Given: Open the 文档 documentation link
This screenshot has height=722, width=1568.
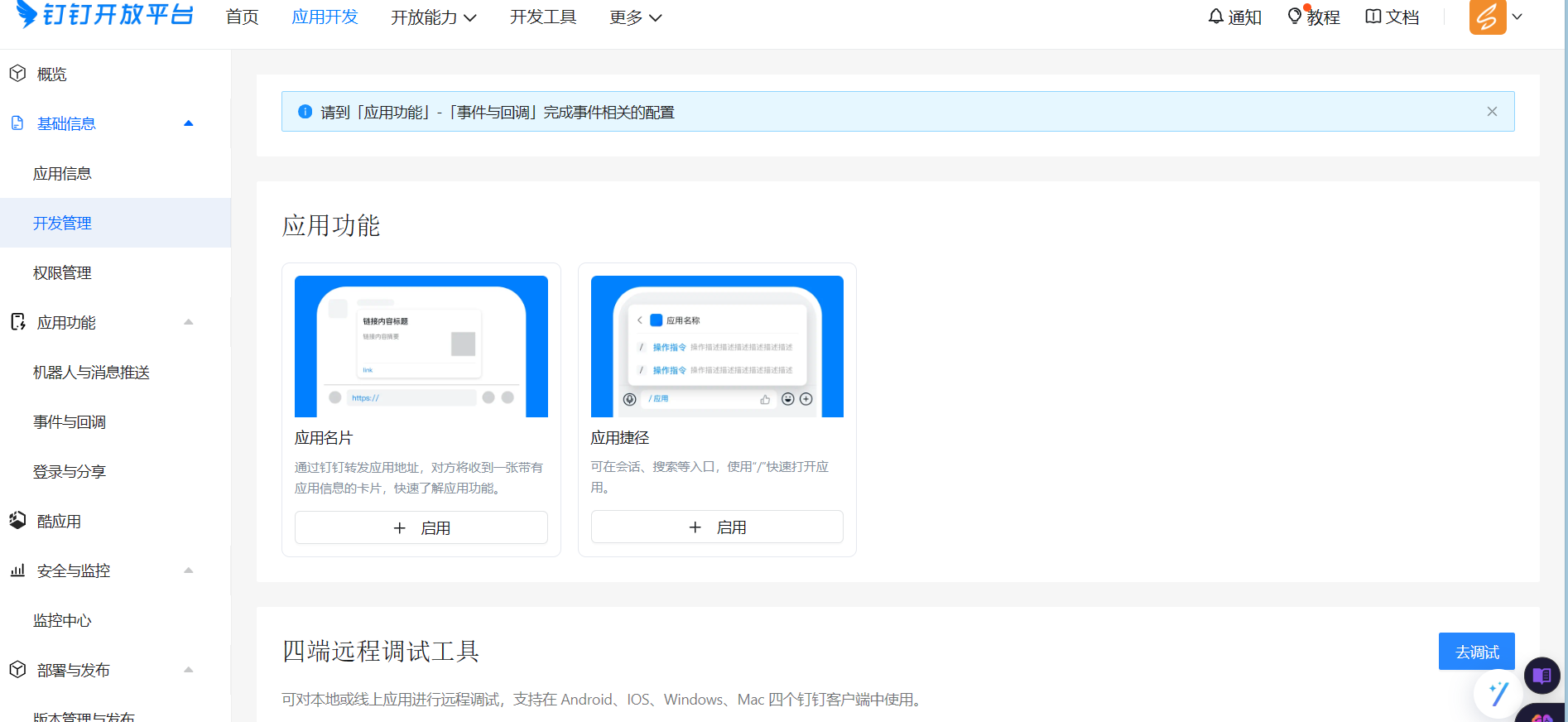Looking at the screenshot, I should click(1392, 17).
